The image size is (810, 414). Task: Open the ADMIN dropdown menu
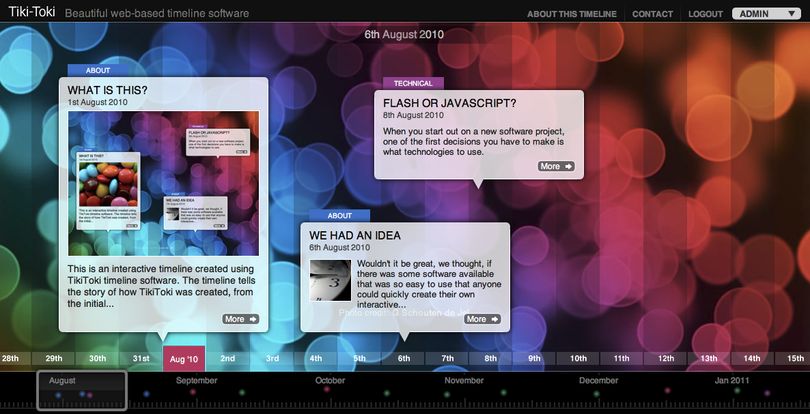tap(766, 14)
